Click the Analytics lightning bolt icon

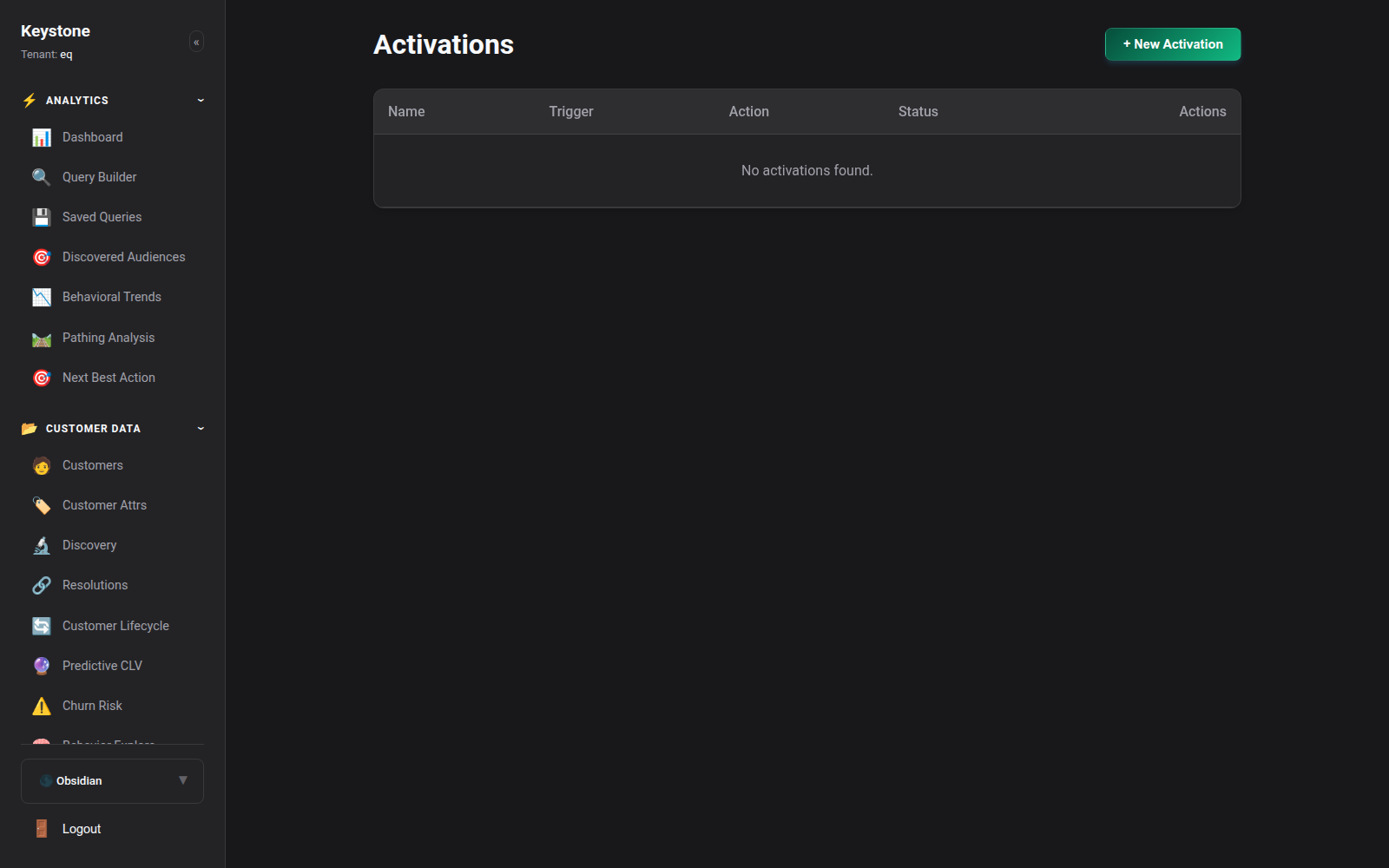30,101
